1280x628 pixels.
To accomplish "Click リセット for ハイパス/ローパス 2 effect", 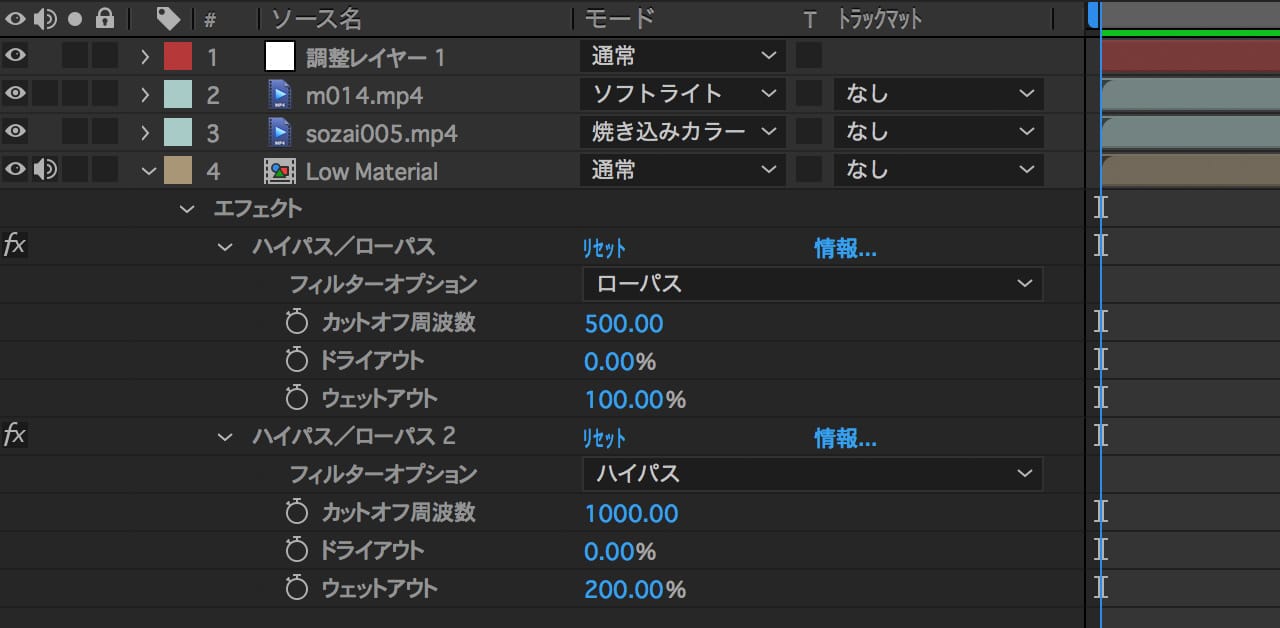I will click(604, 438).
